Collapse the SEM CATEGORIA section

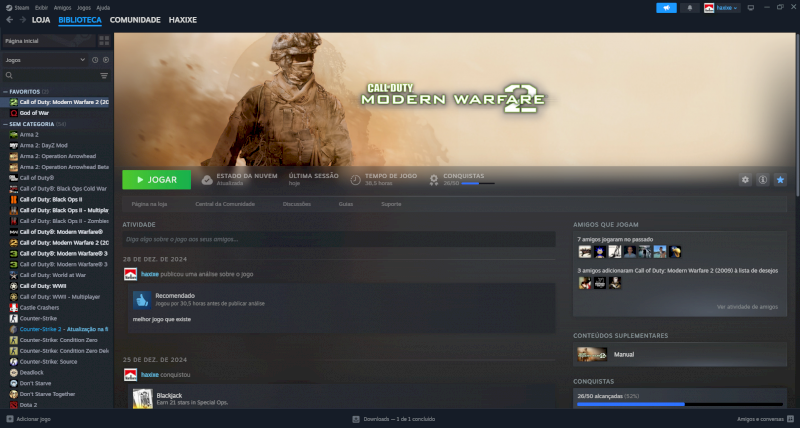coord(5,124)
